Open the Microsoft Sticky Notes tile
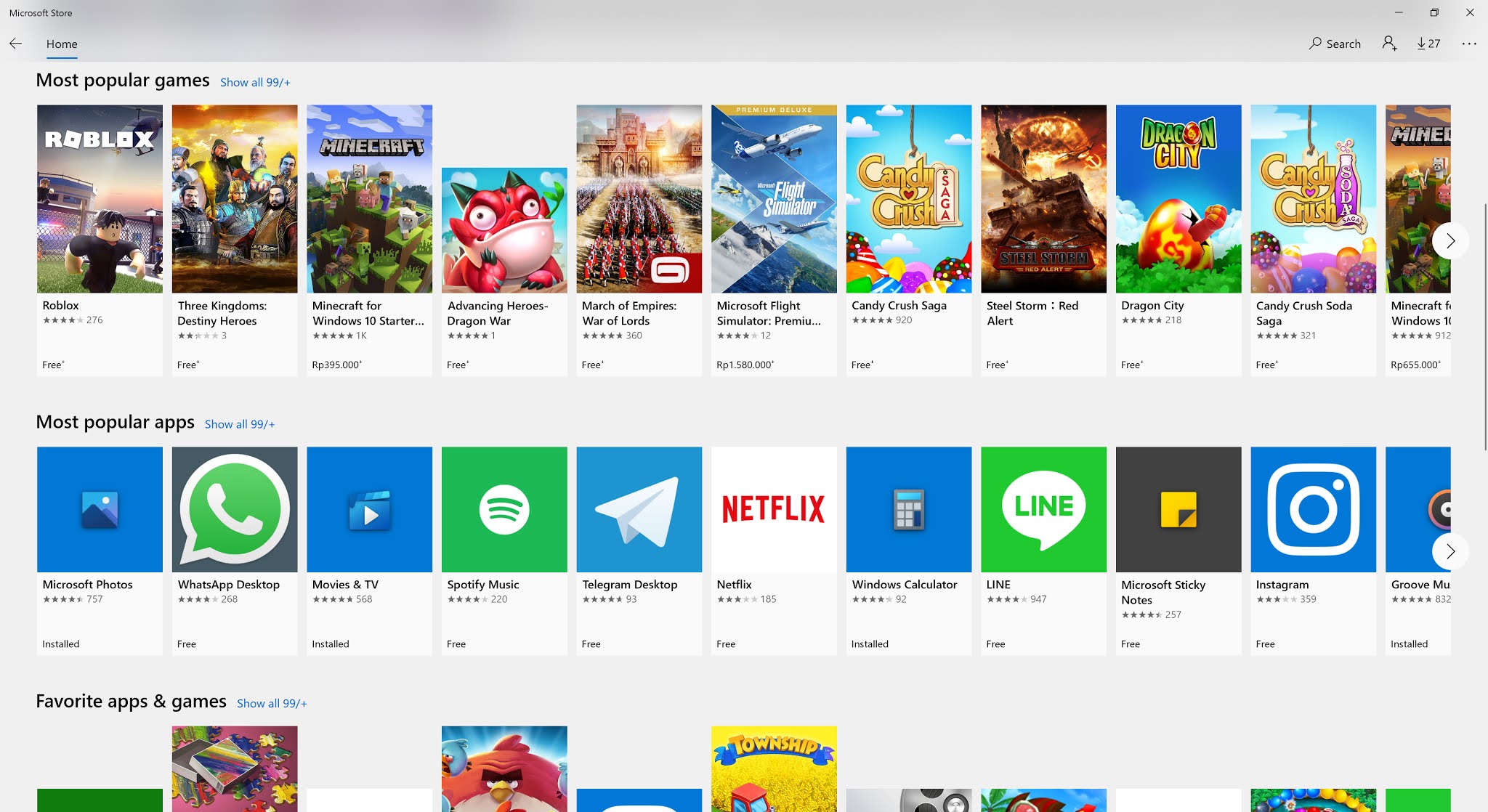1488x812 pixels. tap(1178, 509)
